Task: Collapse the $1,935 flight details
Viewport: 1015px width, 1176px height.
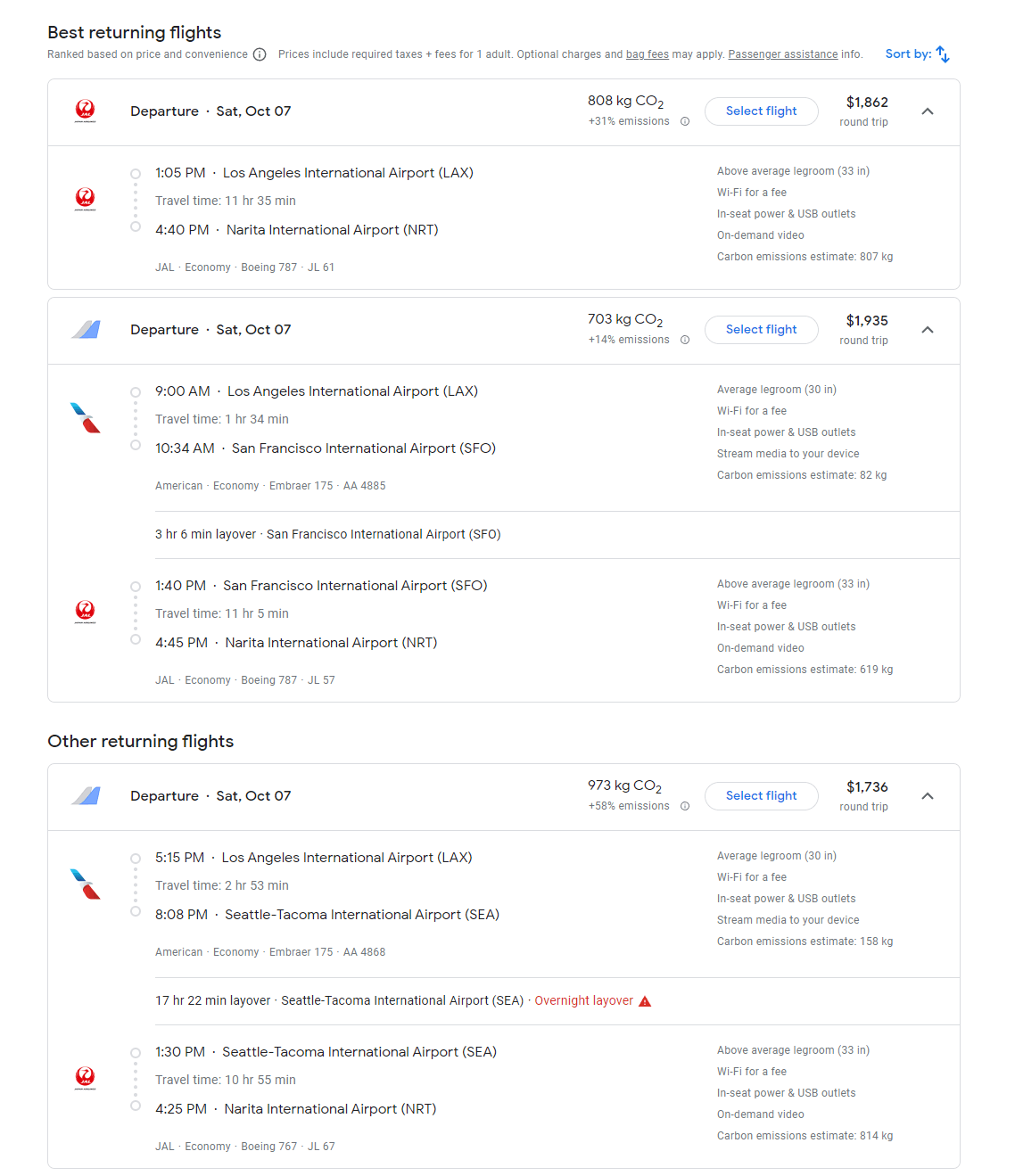Action: [x=928, y=329]
